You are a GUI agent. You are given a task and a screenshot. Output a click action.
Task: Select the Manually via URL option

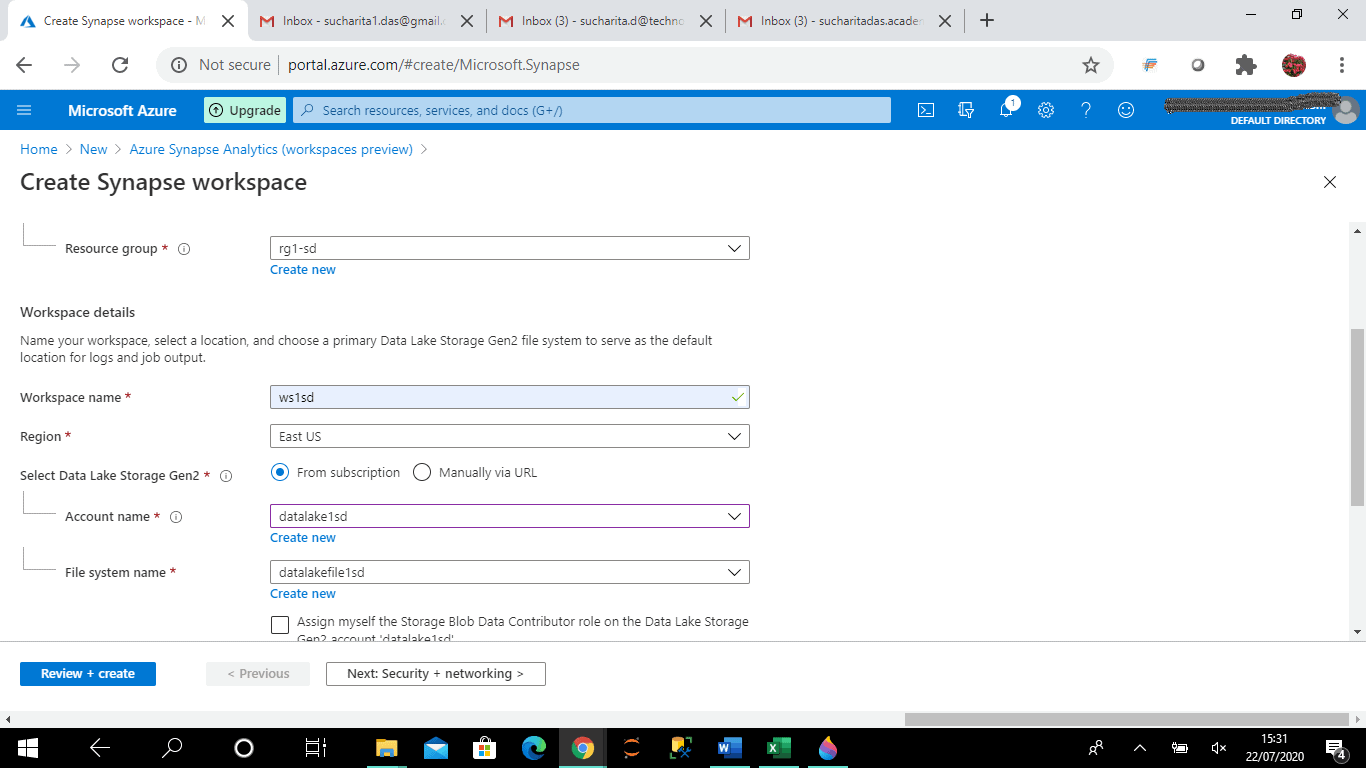coord(421,472)
